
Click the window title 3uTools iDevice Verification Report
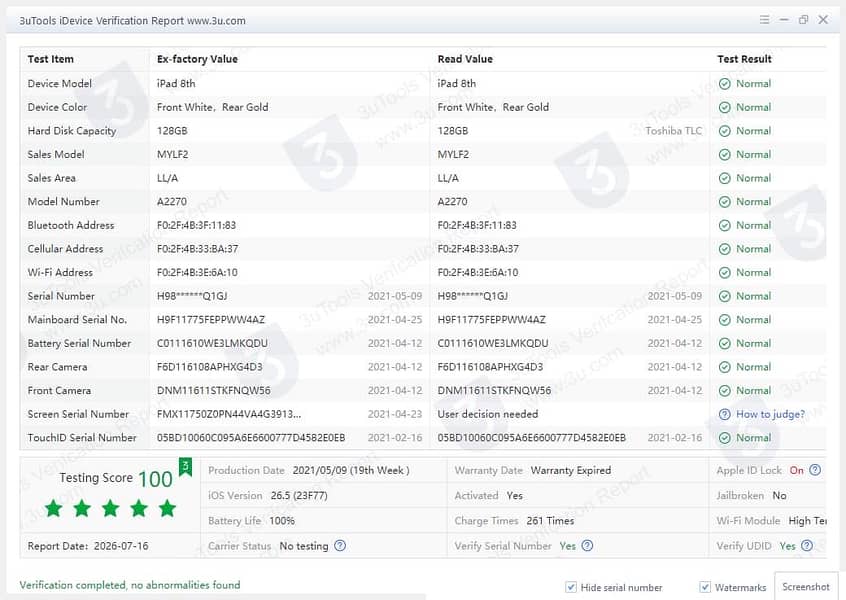click(132, 21)
